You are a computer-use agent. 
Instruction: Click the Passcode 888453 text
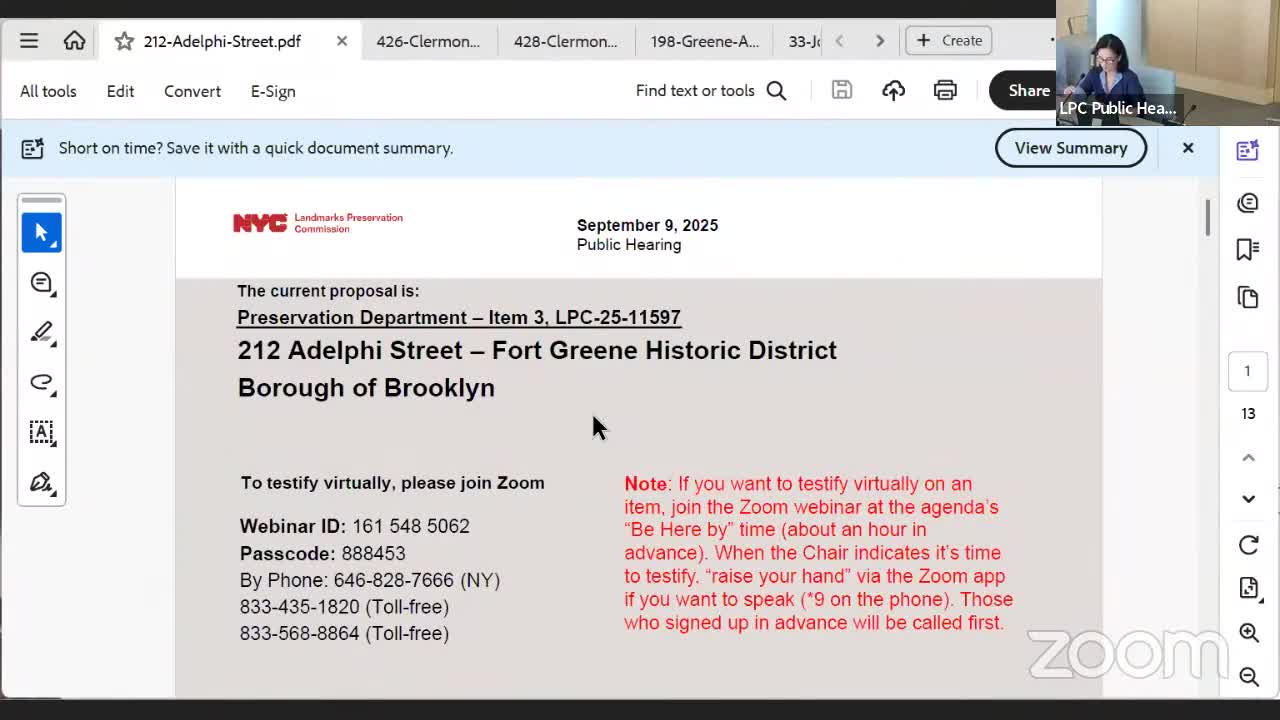click(323, 553)
